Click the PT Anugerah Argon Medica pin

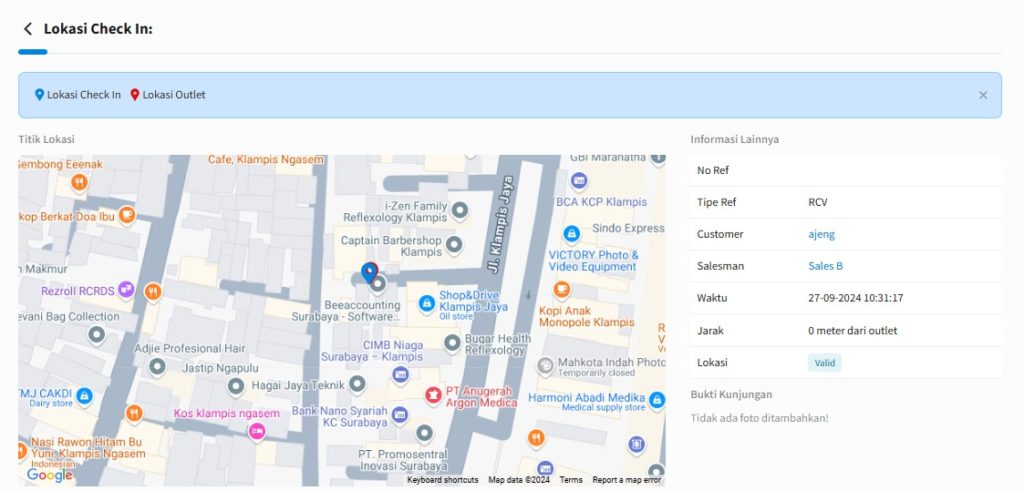[433, 394]
